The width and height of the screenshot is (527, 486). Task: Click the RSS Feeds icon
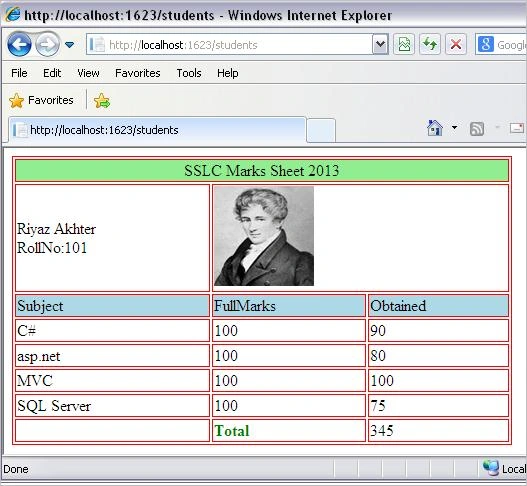(x=477, y=129)
